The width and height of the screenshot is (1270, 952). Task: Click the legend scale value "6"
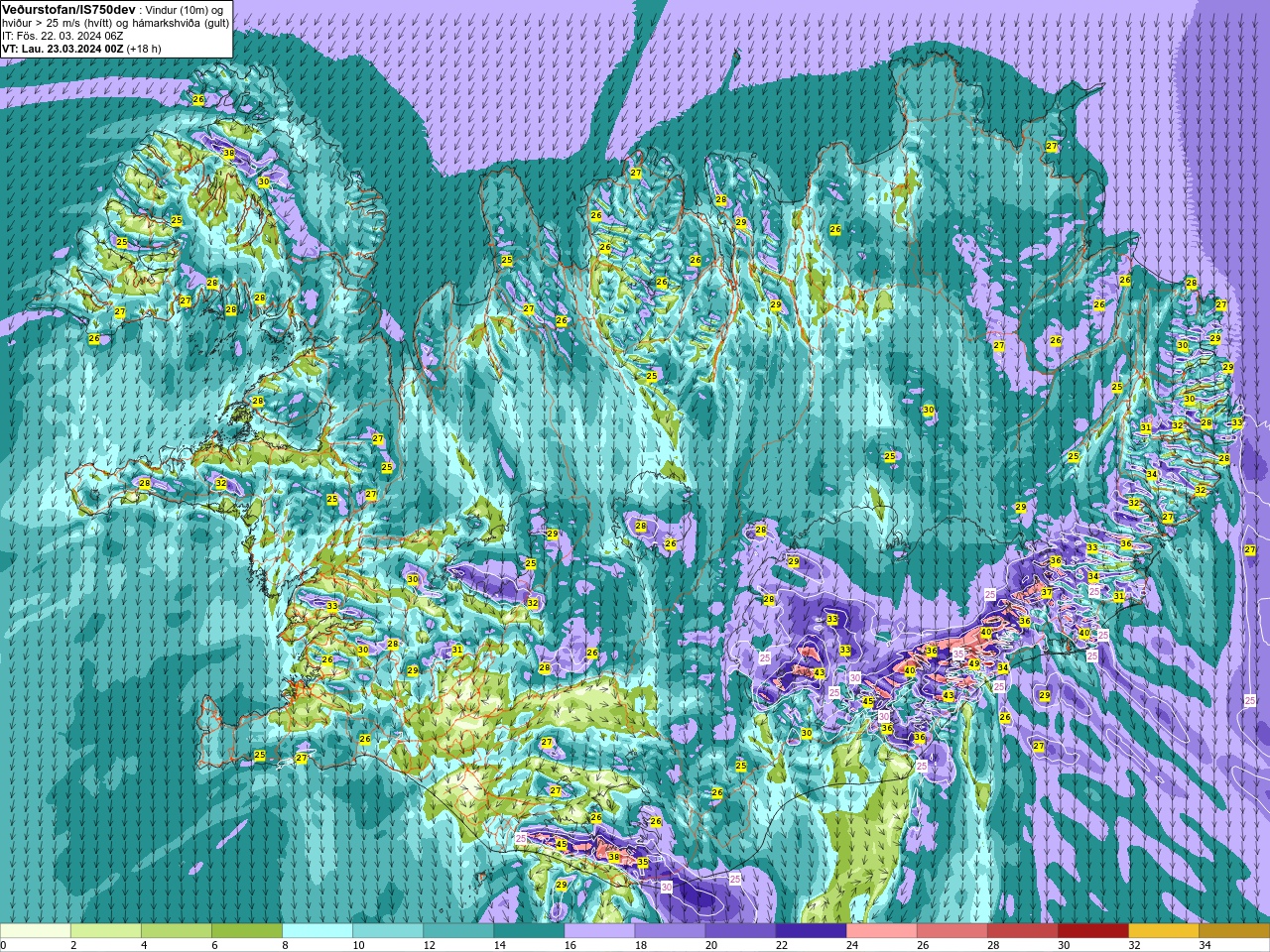(214, 946)
